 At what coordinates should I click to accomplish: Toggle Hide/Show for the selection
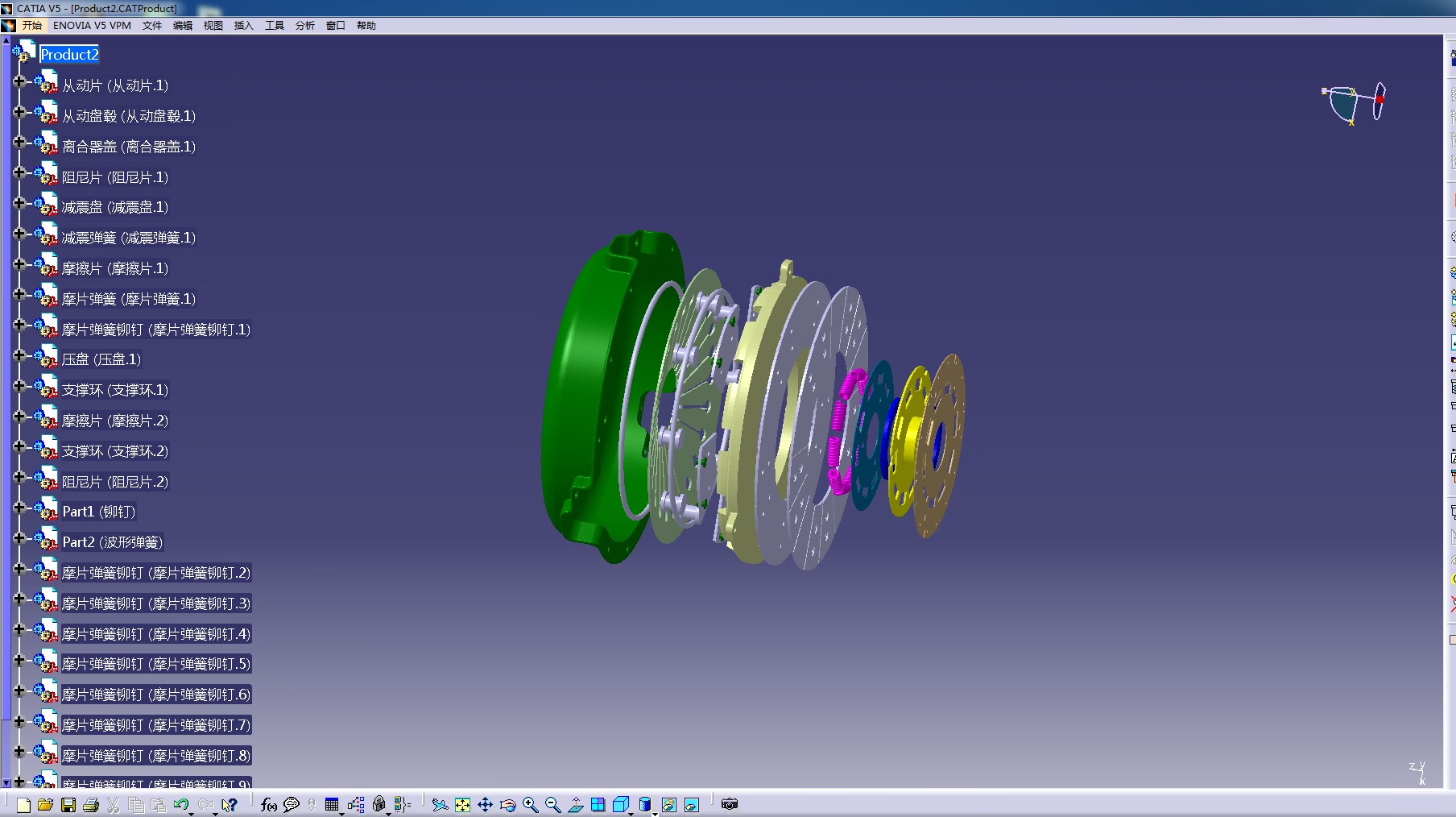668,804
